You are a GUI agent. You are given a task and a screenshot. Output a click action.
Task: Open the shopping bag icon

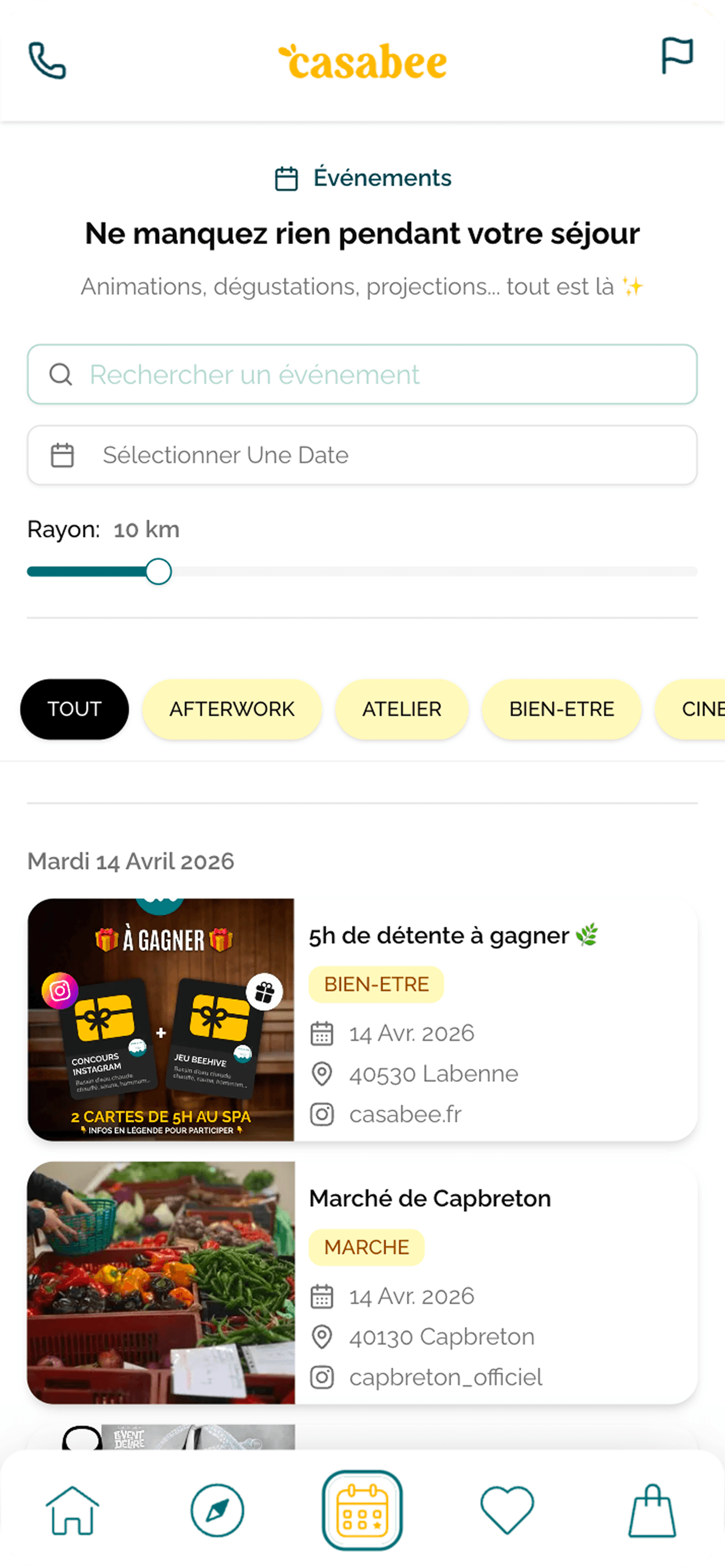[x=652, y=1510]
